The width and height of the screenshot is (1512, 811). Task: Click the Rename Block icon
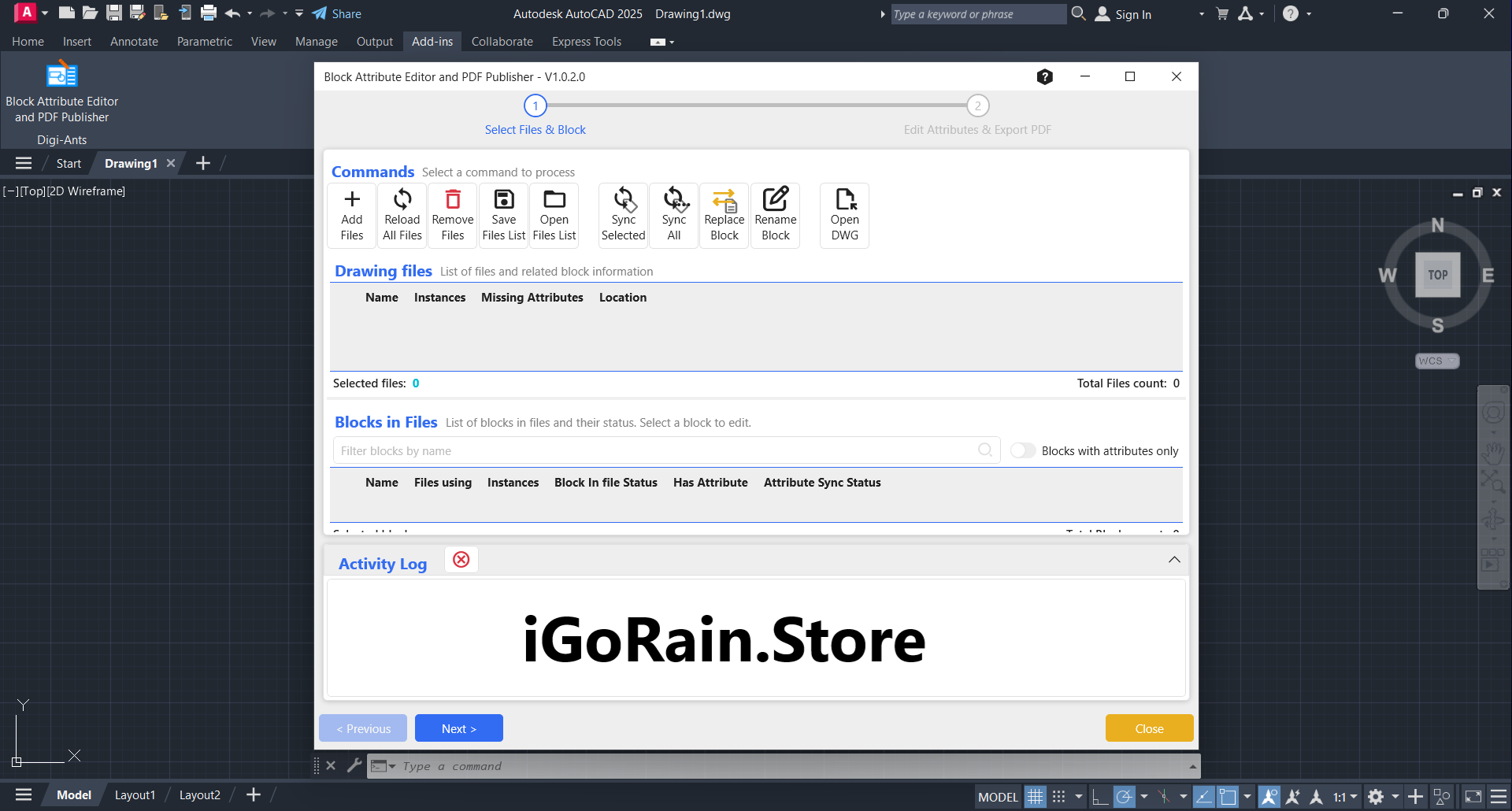[776, 215]
